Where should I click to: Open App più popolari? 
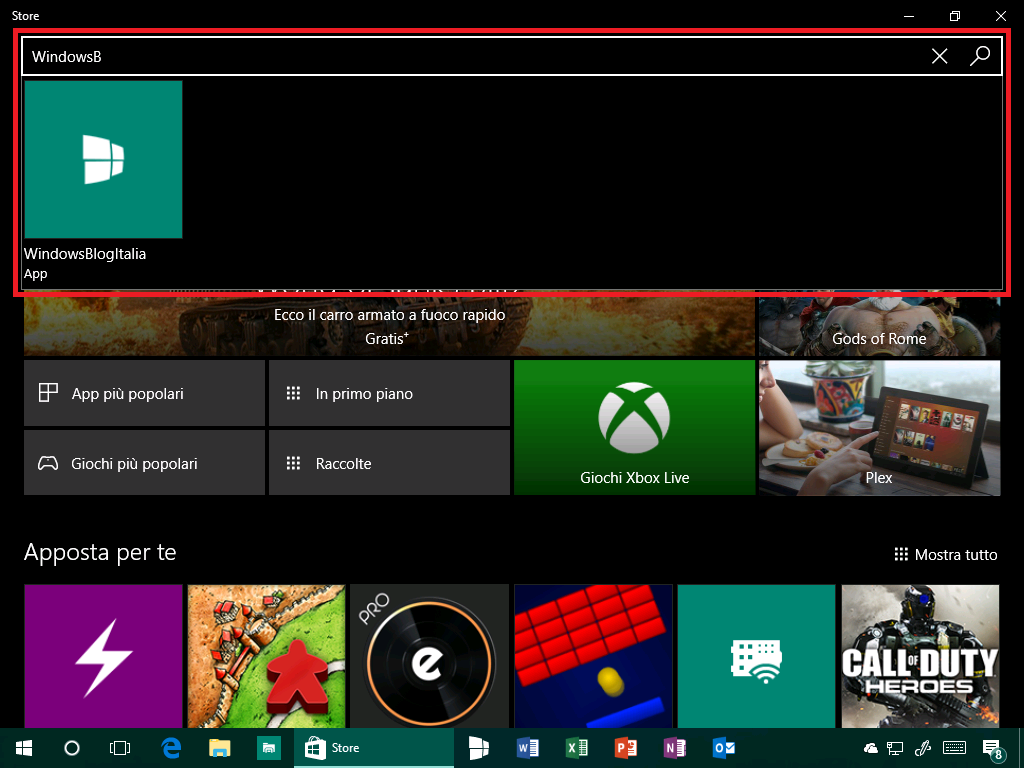[x=144, y=393]
